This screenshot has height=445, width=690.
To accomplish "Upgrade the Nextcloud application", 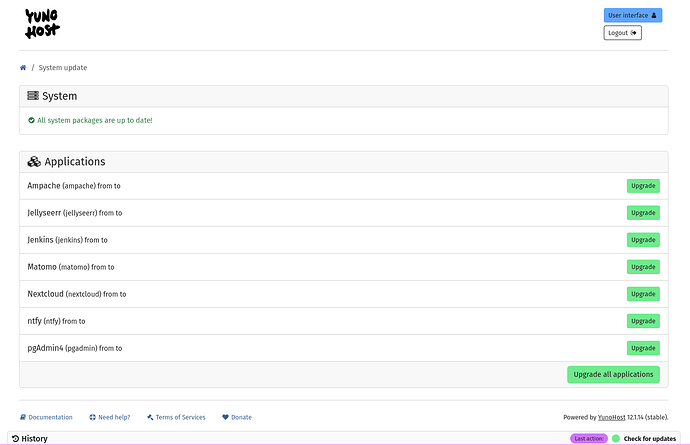I will point(643,294).
